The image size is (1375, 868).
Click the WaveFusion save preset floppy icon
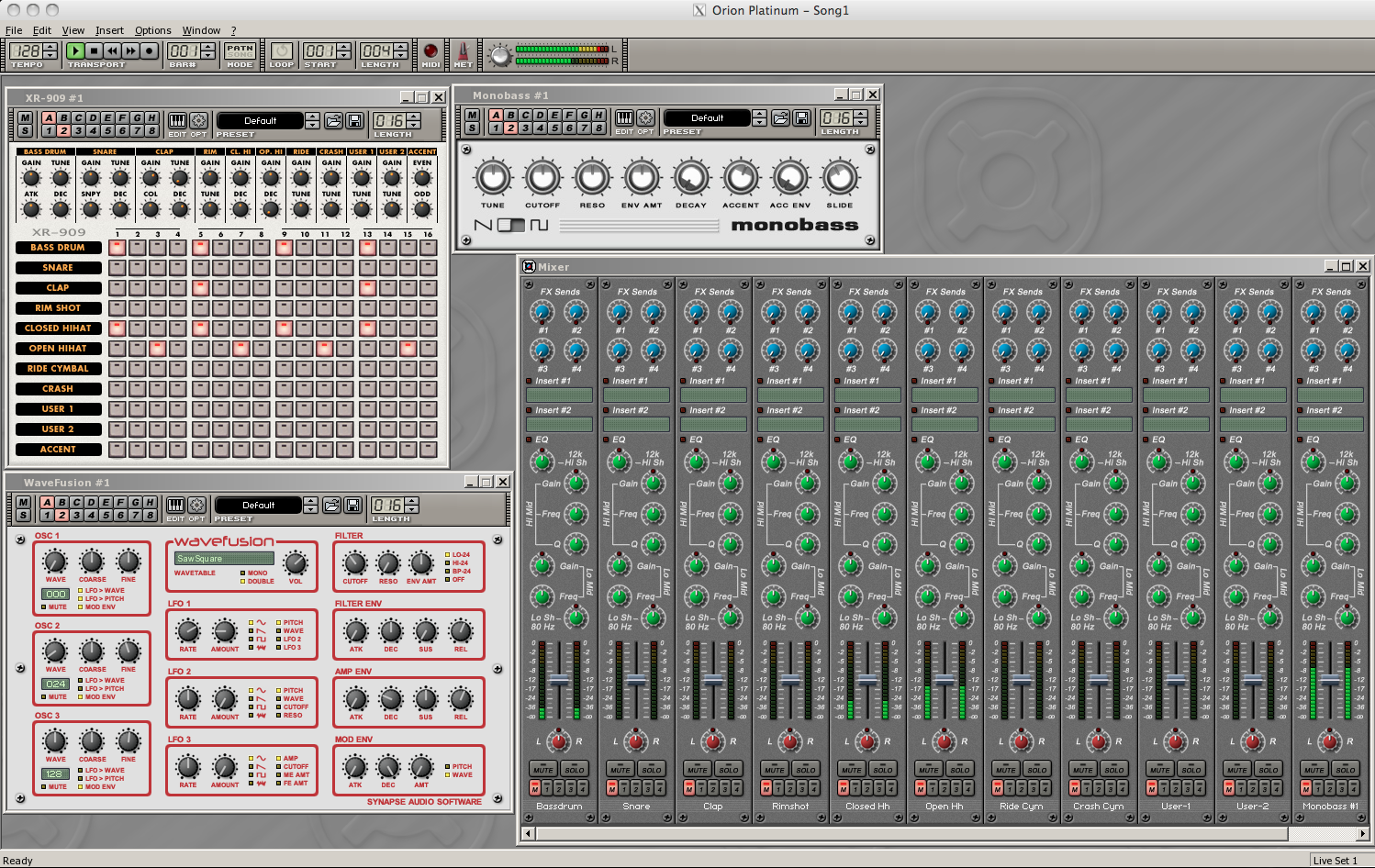[352, 505]
